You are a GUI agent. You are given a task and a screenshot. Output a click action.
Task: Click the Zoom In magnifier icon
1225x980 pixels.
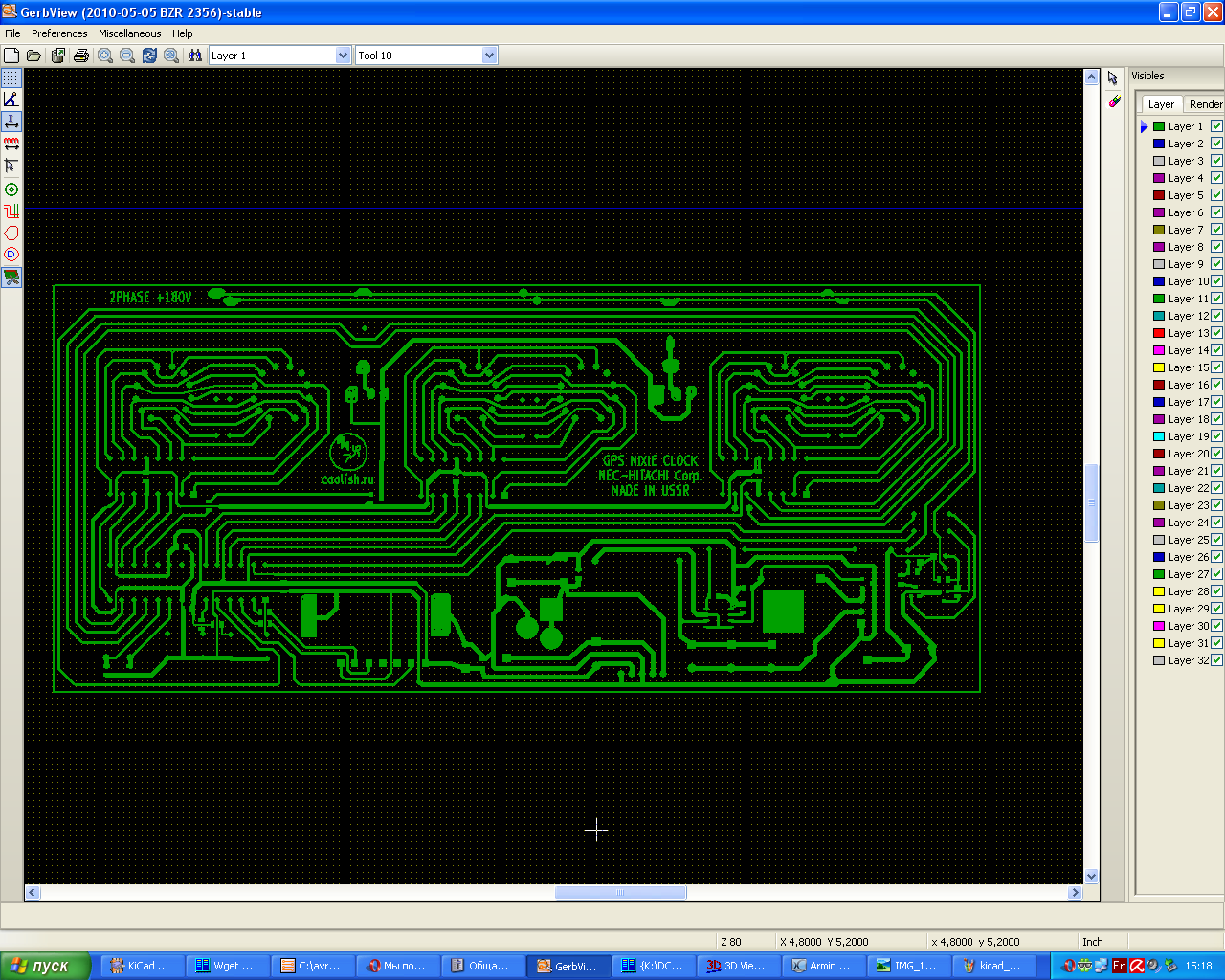pyautogui.click(x=105, y=56)
